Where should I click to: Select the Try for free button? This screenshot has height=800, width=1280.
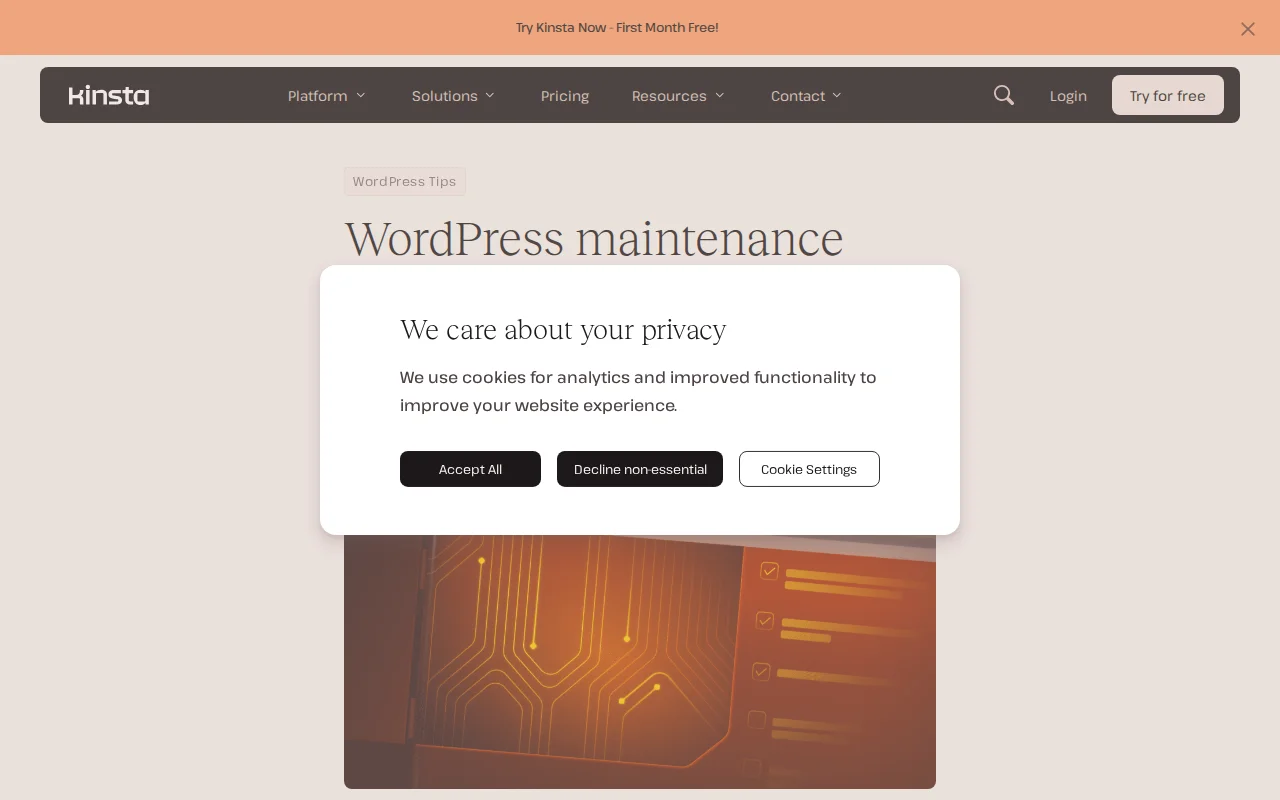[1167, 95]
